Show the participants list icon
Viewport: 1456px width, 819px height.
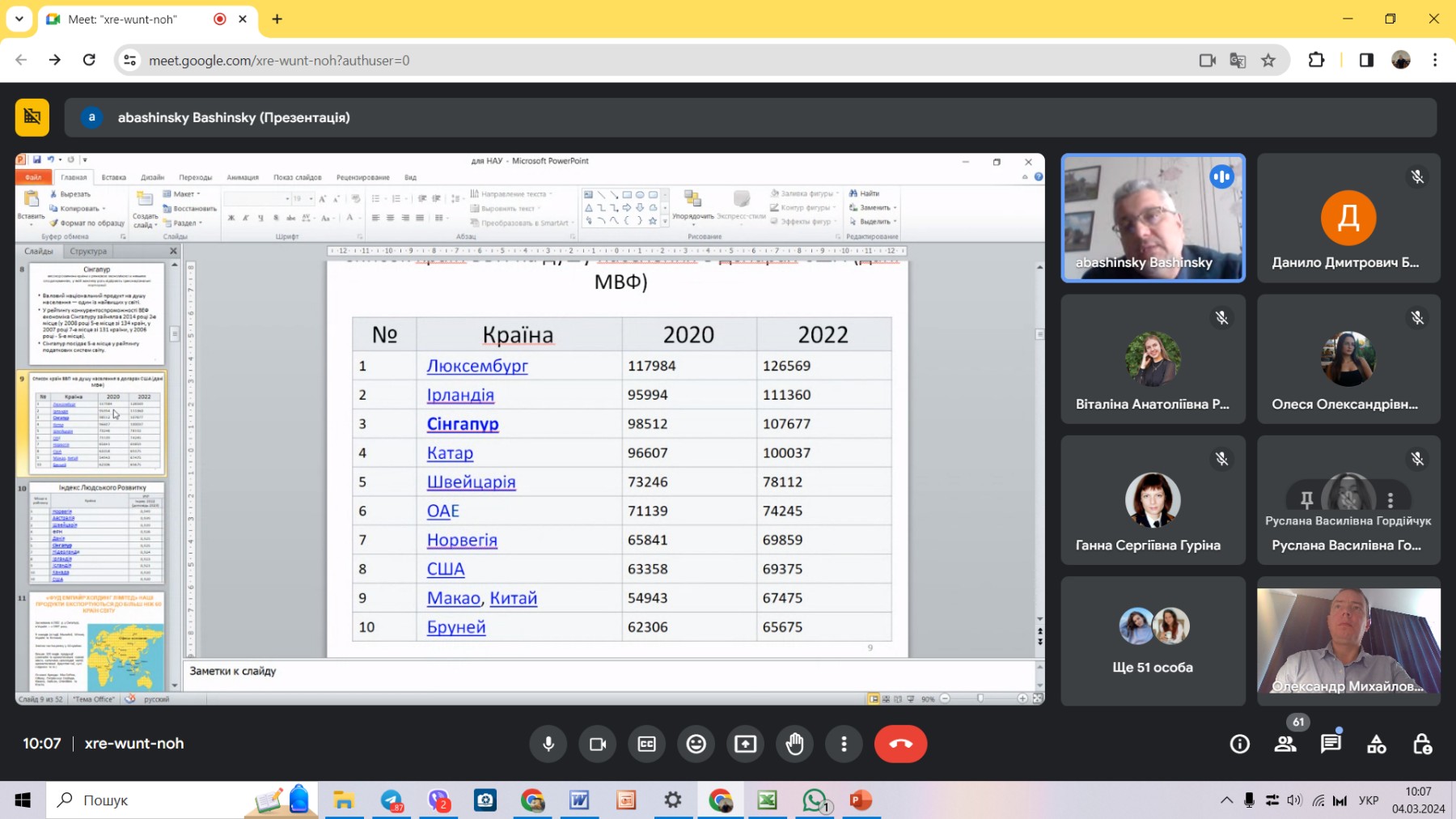(1285, 744)
